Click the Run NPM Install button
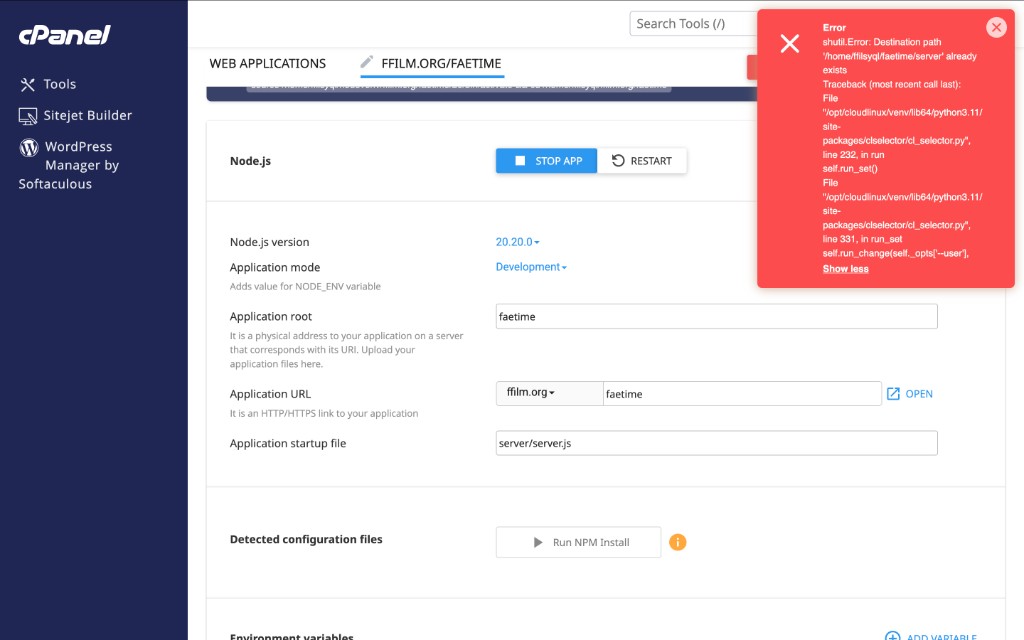 pyautogui.click(x=578, y=542)
